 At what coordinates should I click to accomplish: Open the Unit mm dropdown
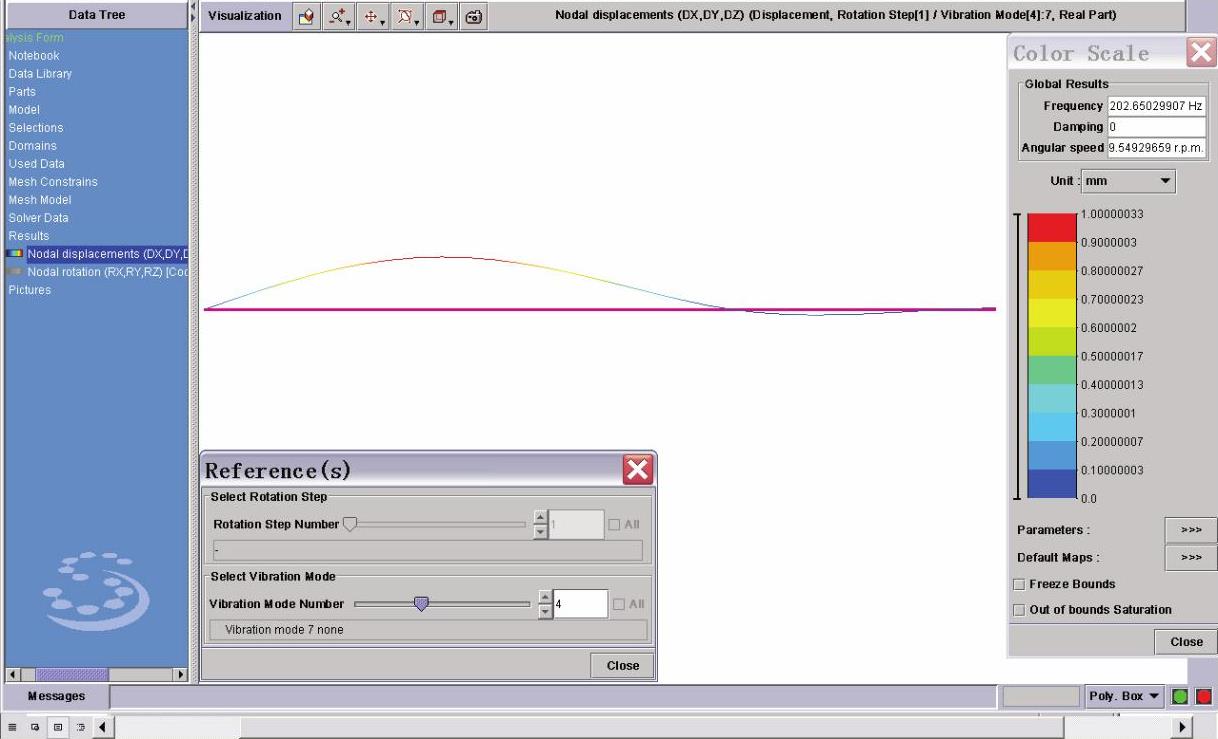1128,182
